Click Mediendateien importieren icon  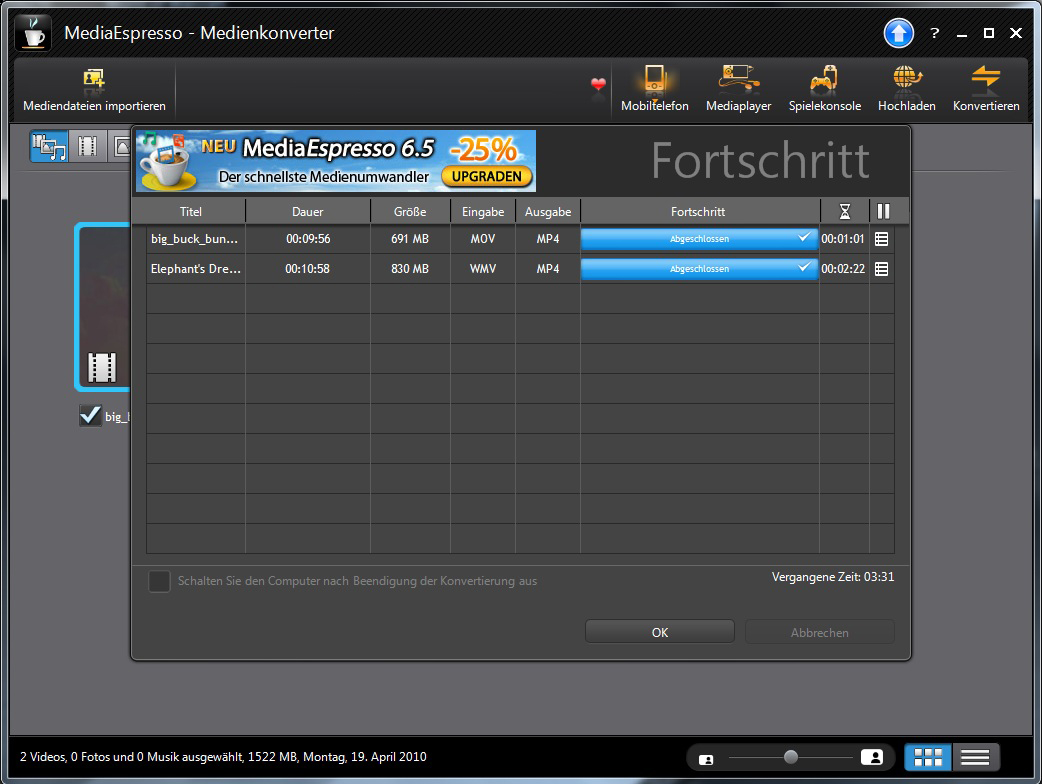pyautogui.click(x=94, y=80)
